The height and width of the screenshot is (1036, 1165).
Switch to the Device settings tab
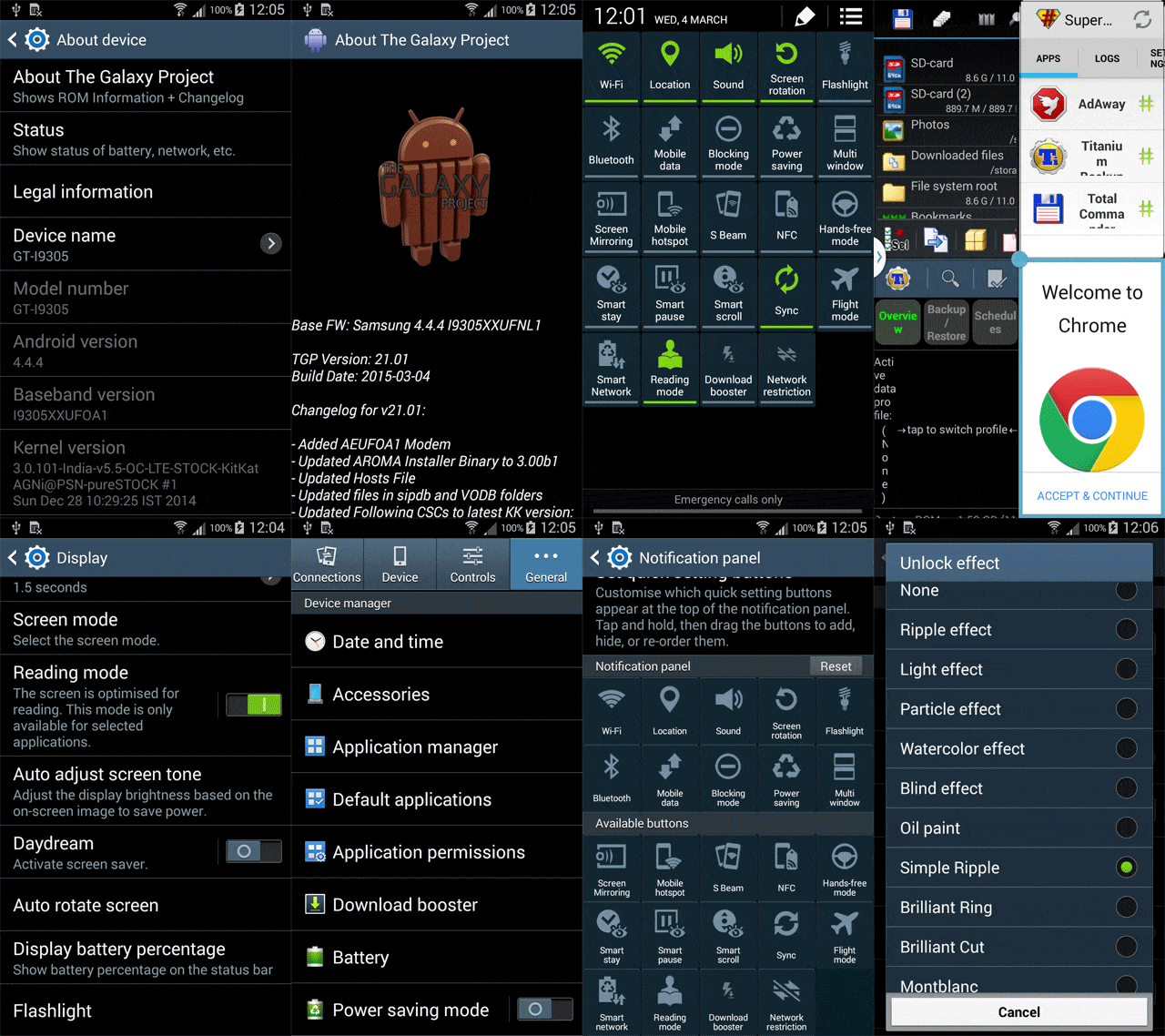point(400,564)
